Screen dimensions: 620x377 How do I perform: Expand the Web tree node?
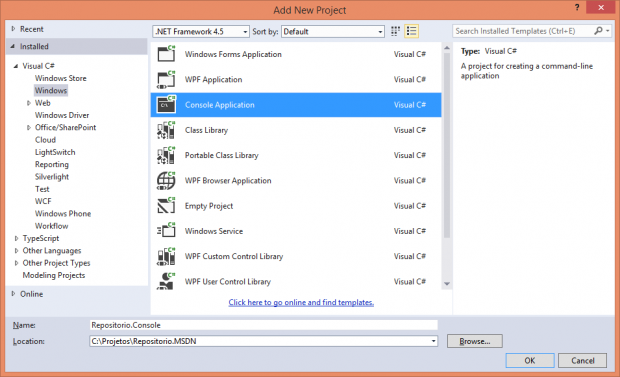click(x=28, y=103)
